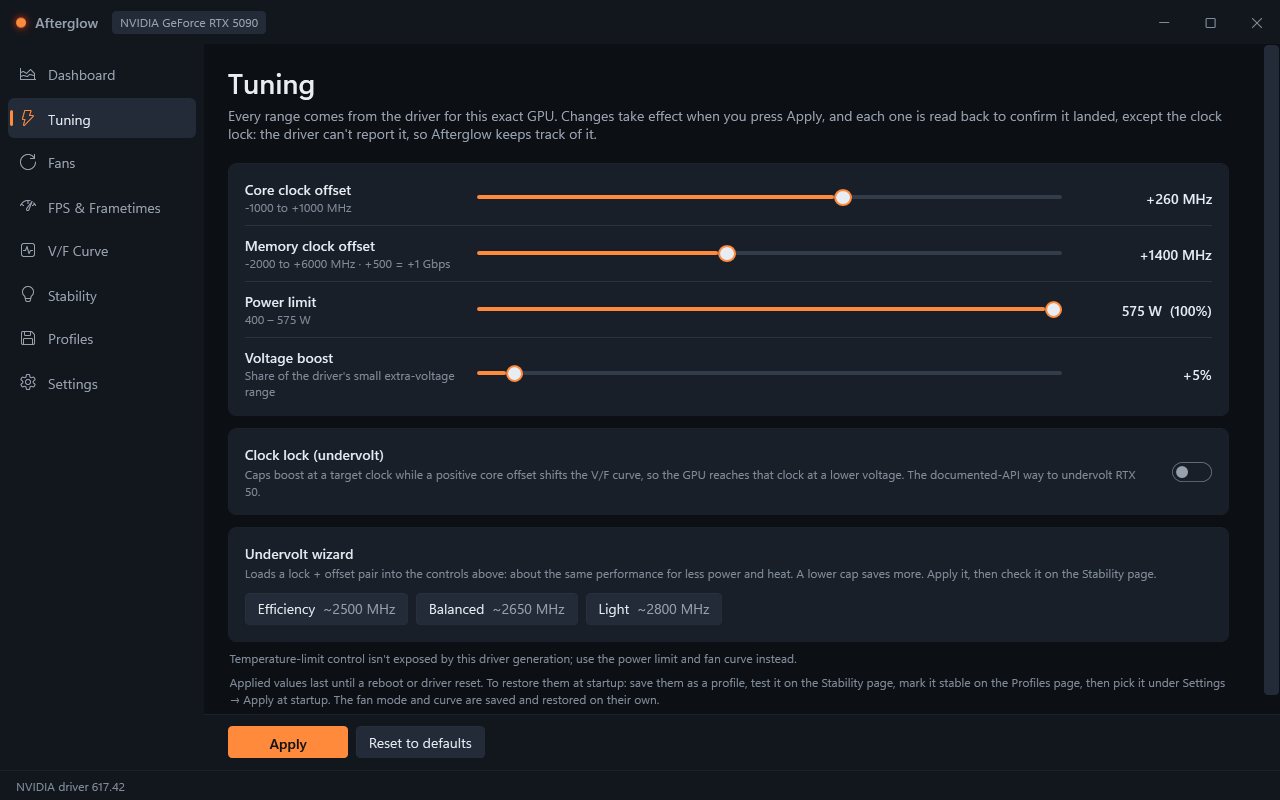This screenshot has height=800, width=1280.
Task: Click the Power limit slider handle
Action: pyautogui.click(x=1053, y=309)
